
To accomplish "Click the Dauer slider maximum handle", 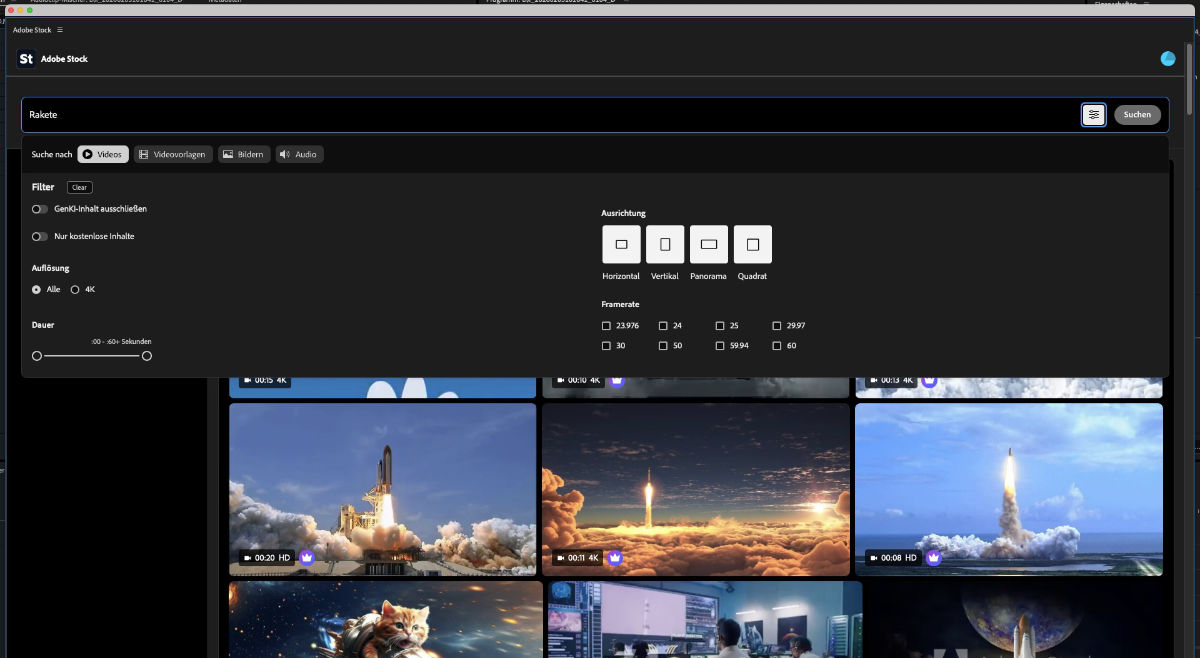I will click(147, 356).
